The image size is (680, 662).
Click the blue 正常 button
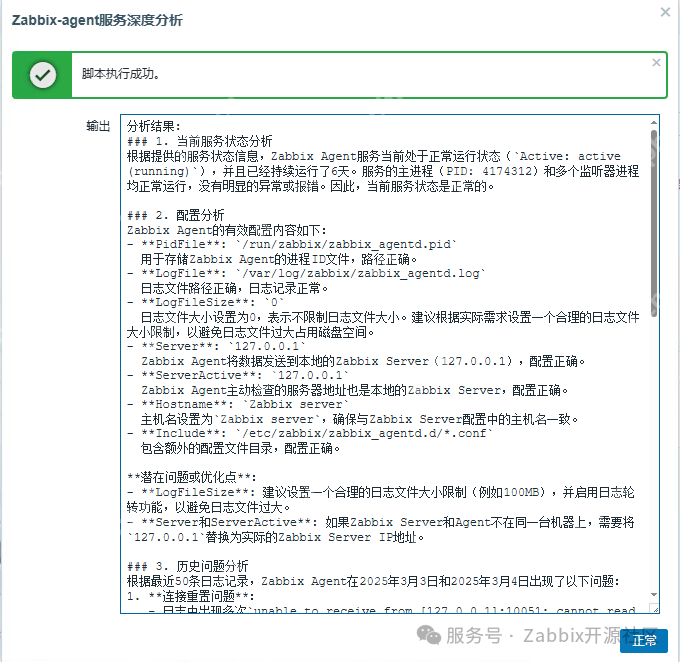[644, 641]
